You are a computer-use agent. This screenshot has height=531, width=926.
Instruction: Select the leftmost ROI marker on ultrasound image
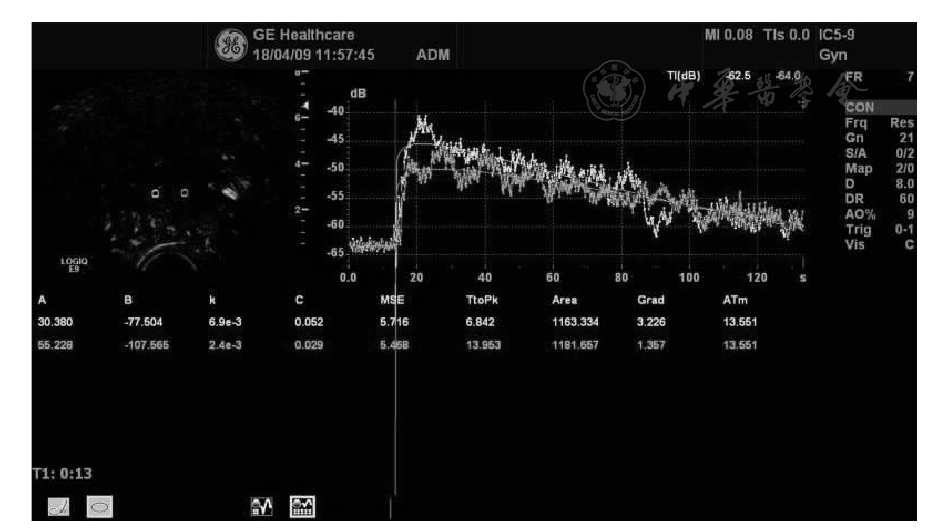[x=155, y=193]
